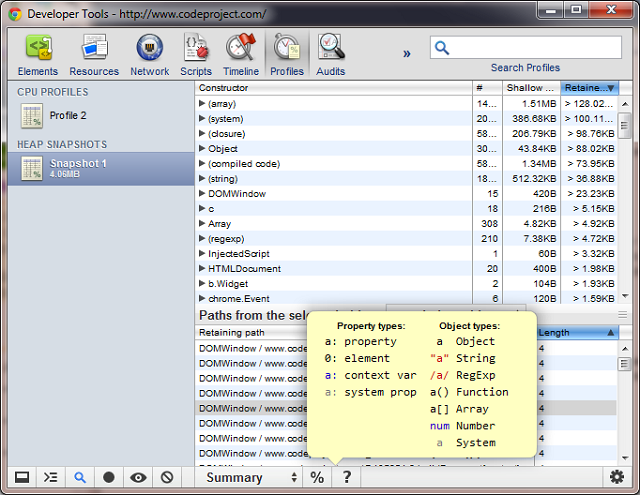Expand the (system) constructor row
Viewport: 640px width, 495px height.
[202, 119]
